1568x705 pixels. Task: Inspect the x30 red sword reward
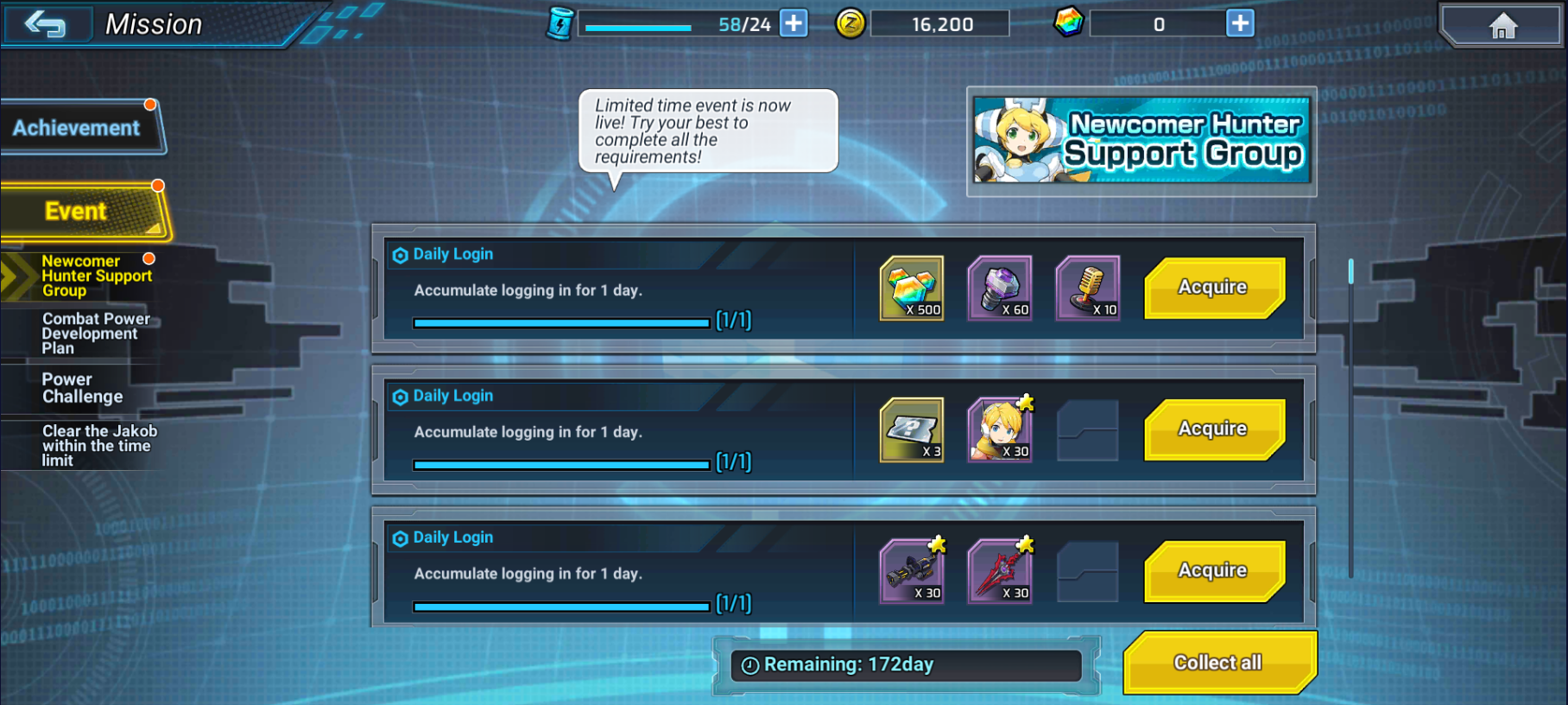(1000, 571)
